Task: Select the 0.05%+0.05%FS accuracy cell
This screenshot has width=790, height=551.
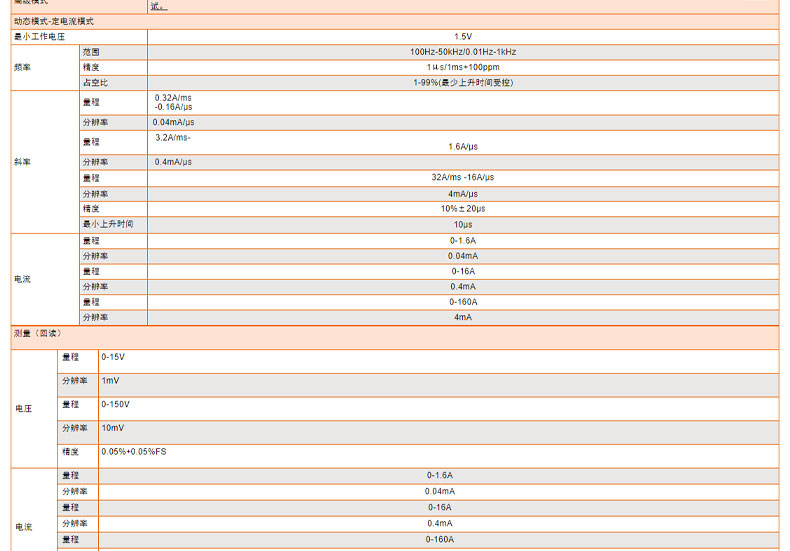Action: point(134,452)
